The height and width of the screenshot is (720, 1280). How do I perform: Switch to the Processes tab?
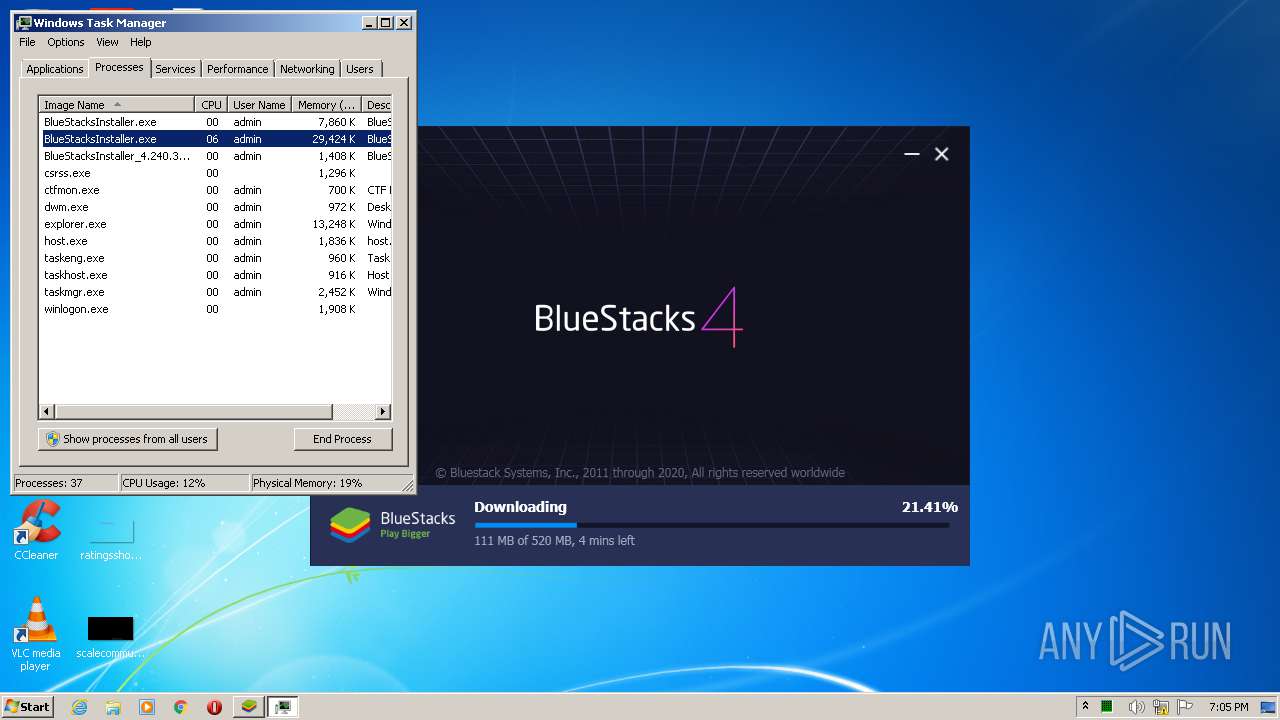[119, 67]
